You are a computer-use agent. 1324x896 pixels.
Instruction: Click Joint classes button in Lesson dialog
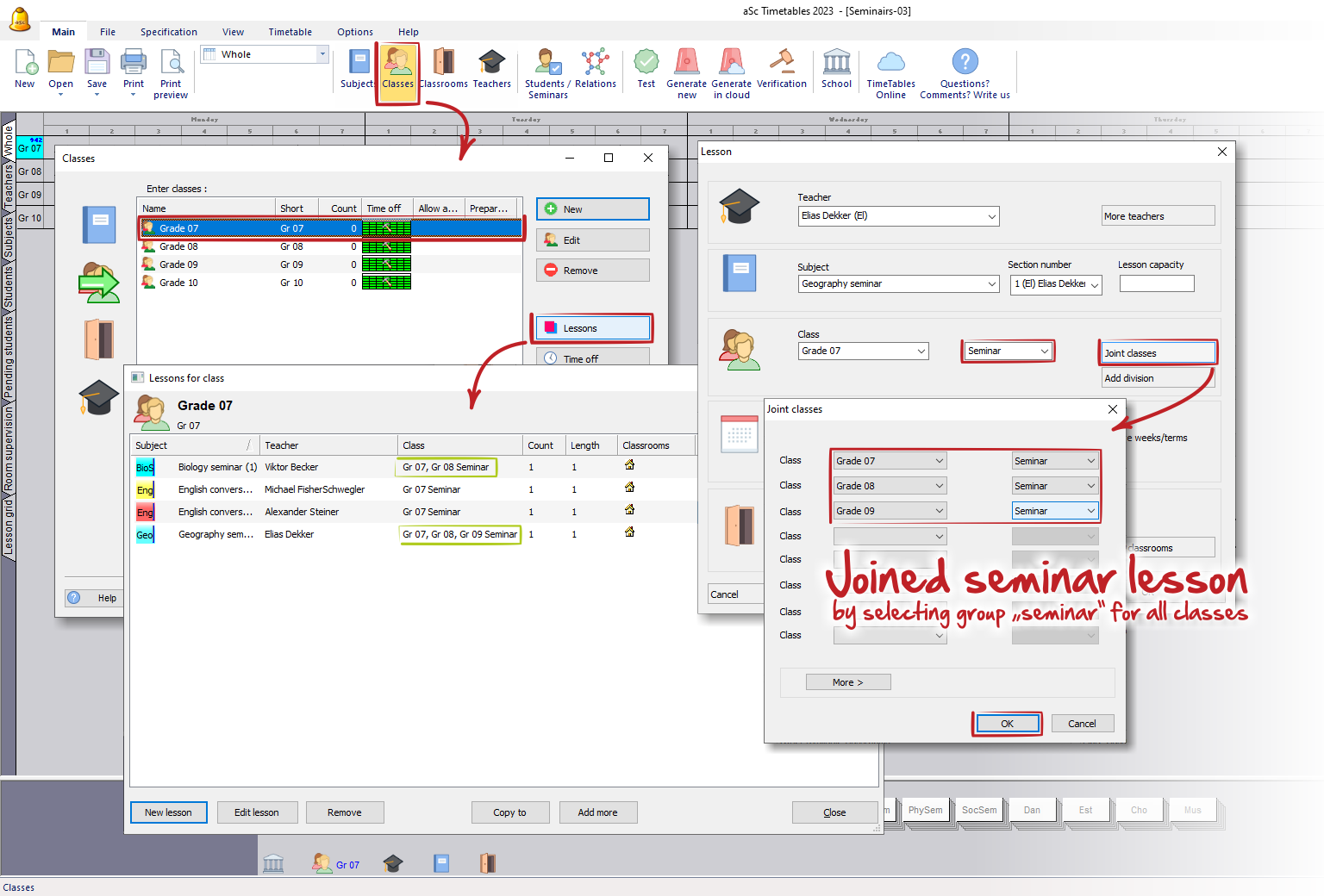[x=1158, y=353]
